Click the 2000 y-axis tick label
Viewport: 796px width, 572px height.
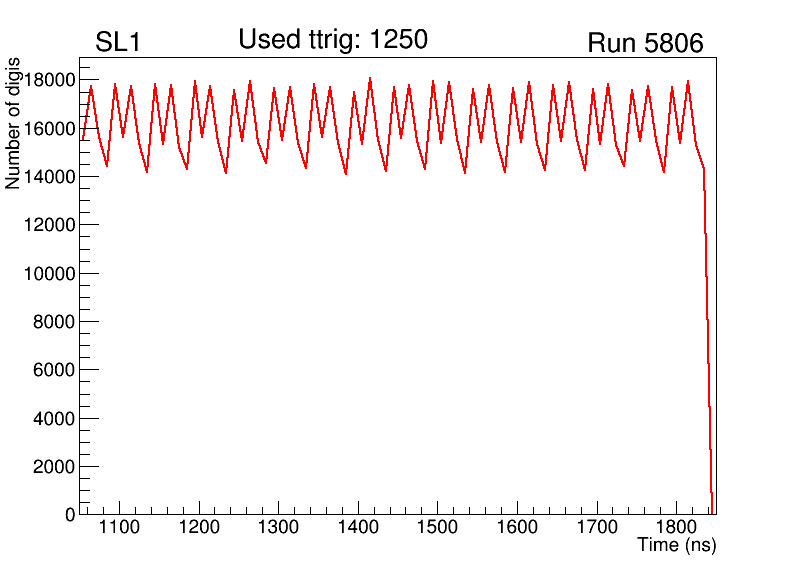coord(54,467)
